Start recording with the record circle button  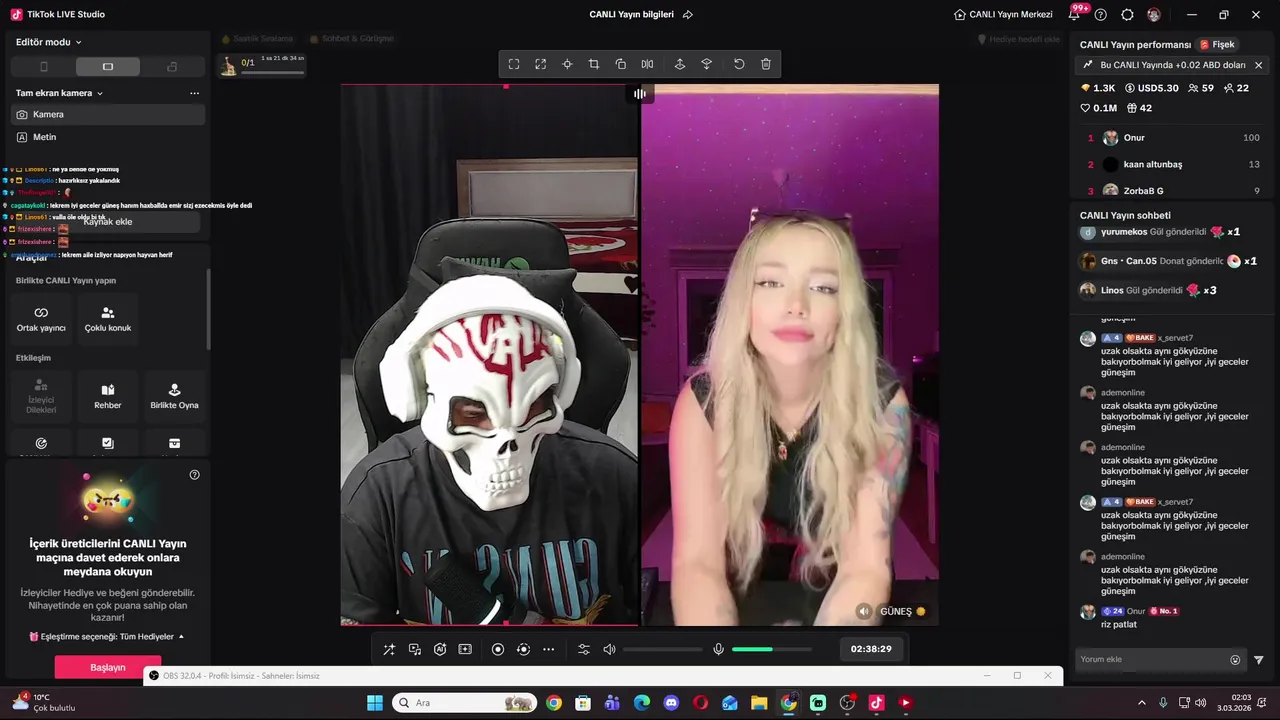click(x=498, y=649)
